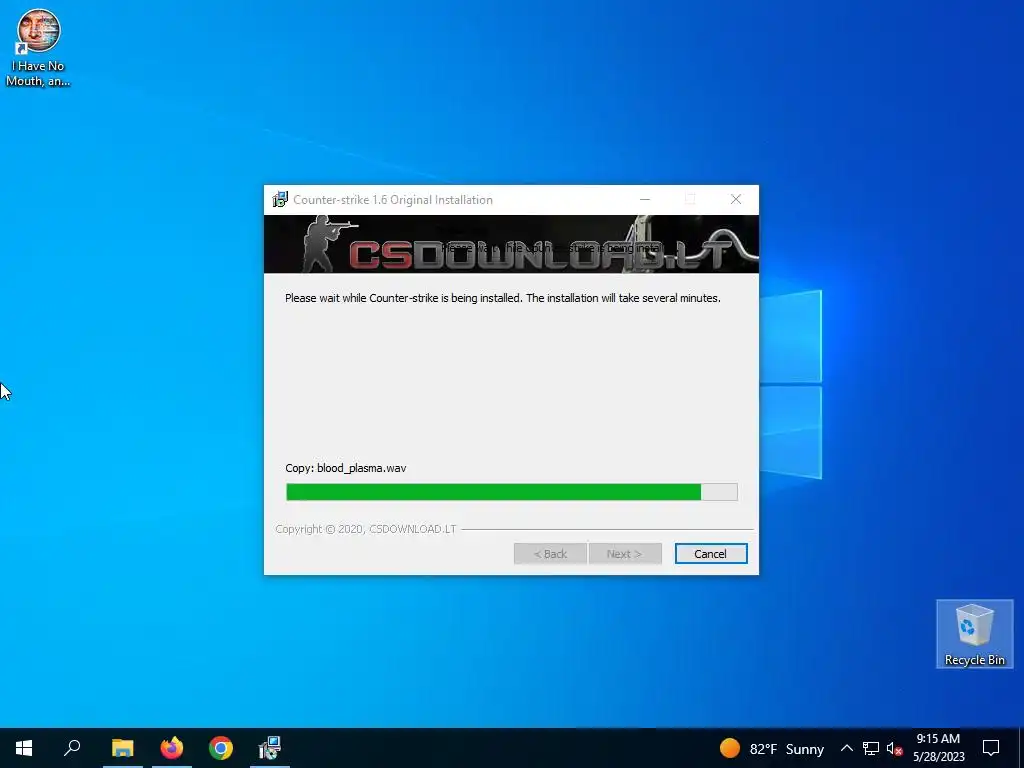The width and height of the screenshot is (1024, 768).
Task: Select the Recycle Bin desktop icon
Action: (x=974, y=634)
